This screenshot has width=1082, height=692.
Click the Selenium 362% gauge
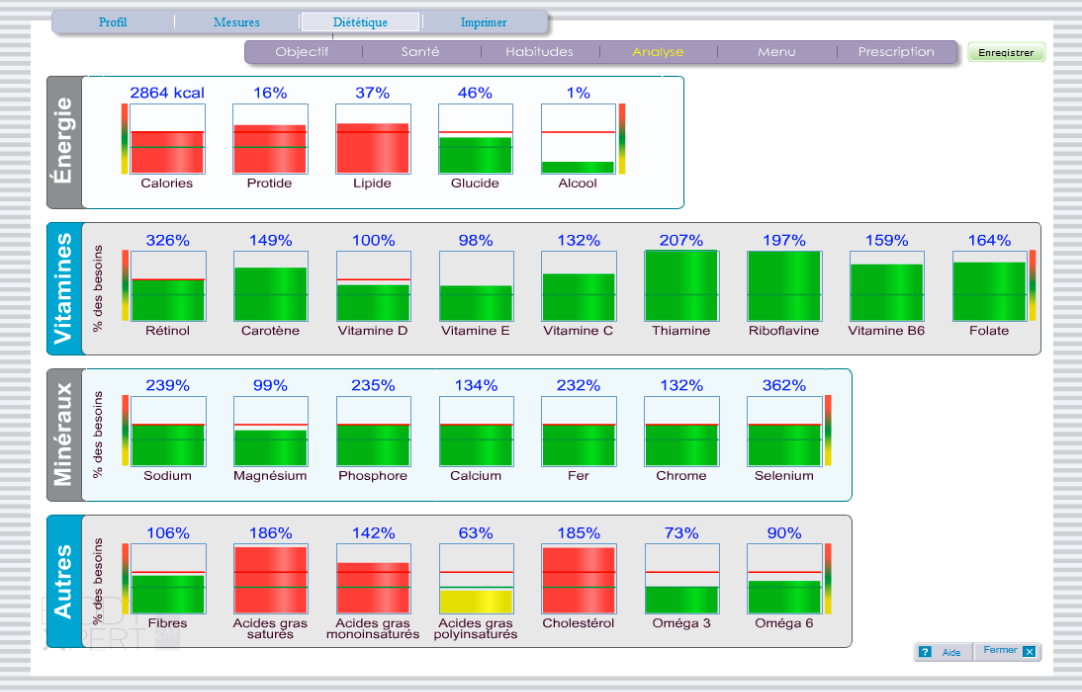coord(784,431)
